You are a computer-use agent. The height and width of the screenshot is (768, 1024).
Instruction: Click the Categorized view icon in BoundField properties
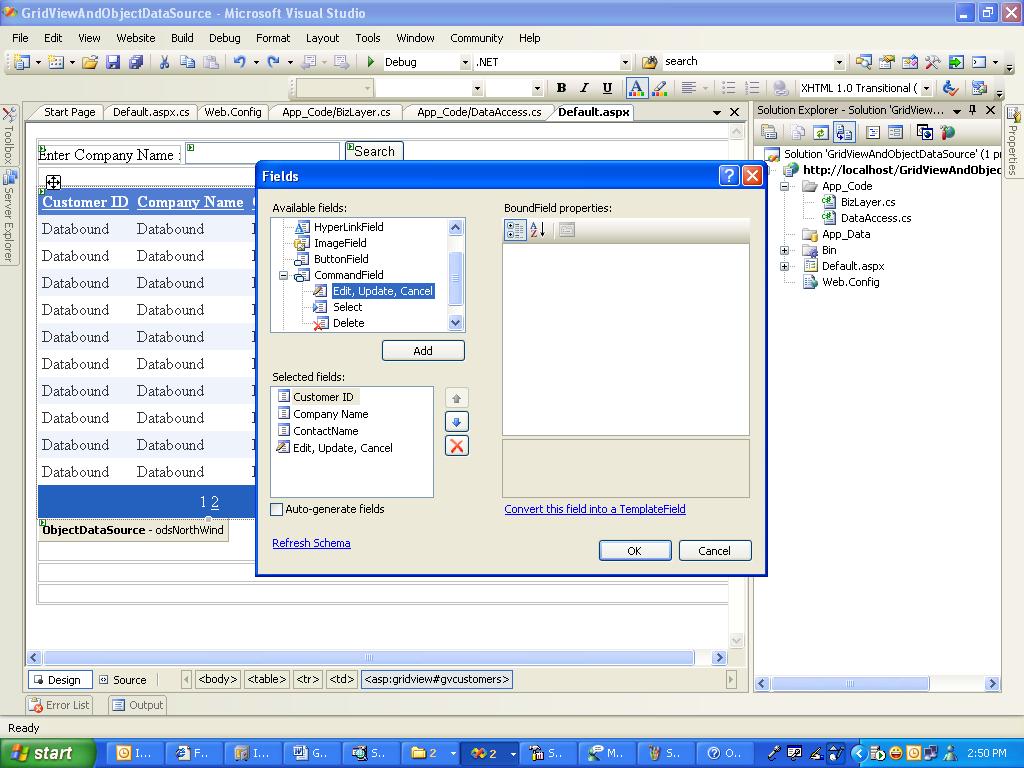click(x=515, y=230)
